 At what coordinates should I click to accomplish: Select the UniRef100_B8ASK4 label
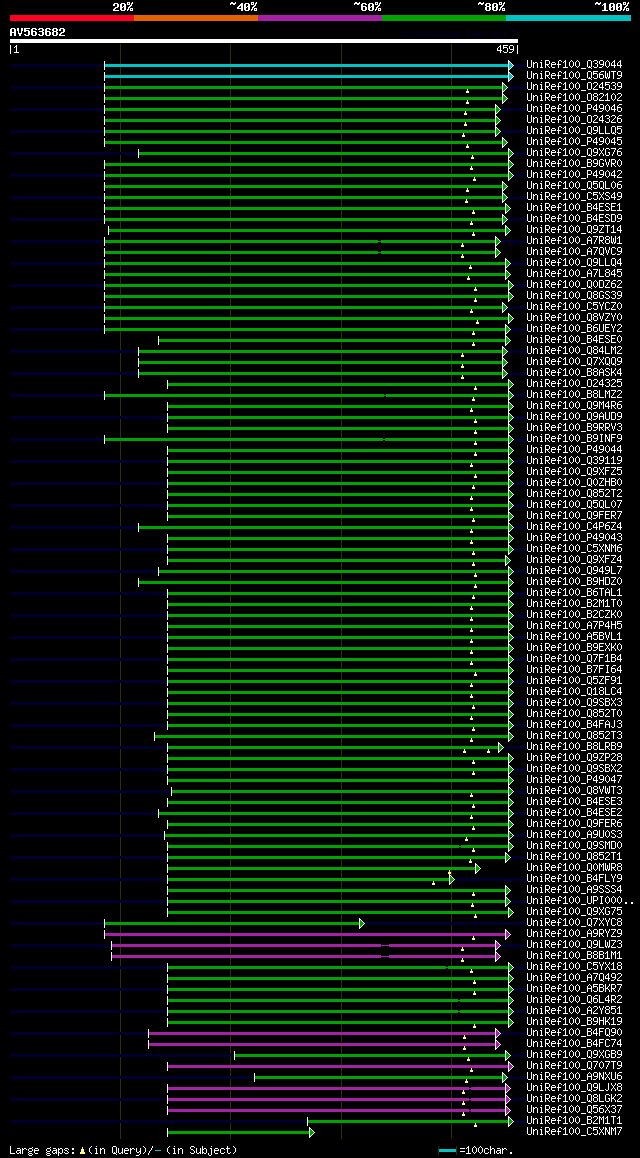click(x=574, y=373)
